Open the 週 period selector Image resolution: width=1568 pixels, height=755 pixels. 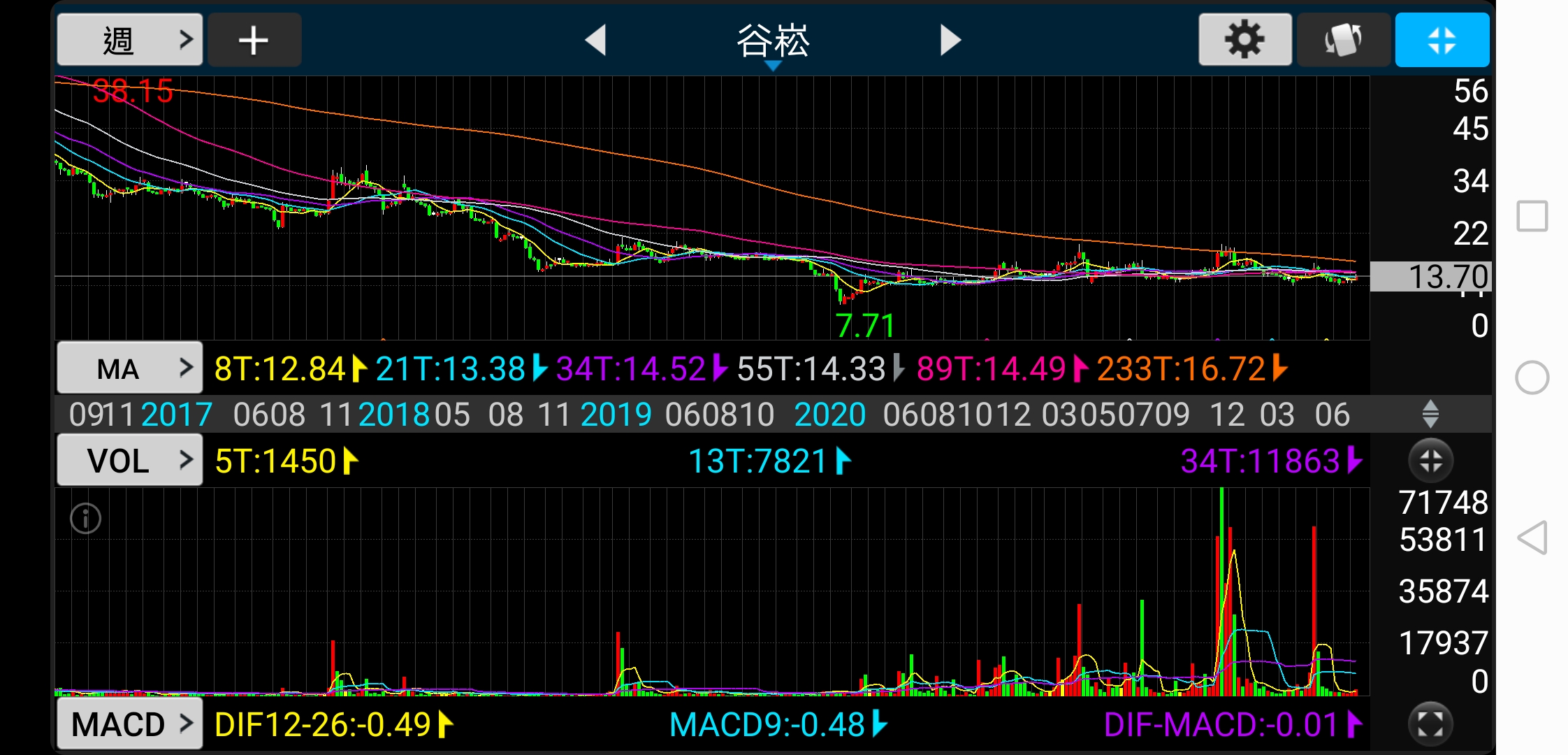click(x=130, y=40)
